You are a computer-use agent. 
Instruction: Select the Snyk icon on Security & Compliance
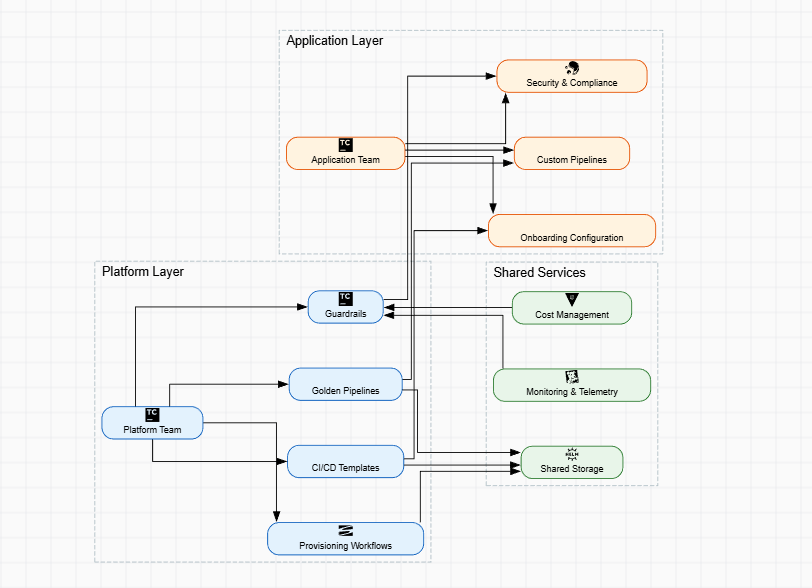click(x=572, y=68)
